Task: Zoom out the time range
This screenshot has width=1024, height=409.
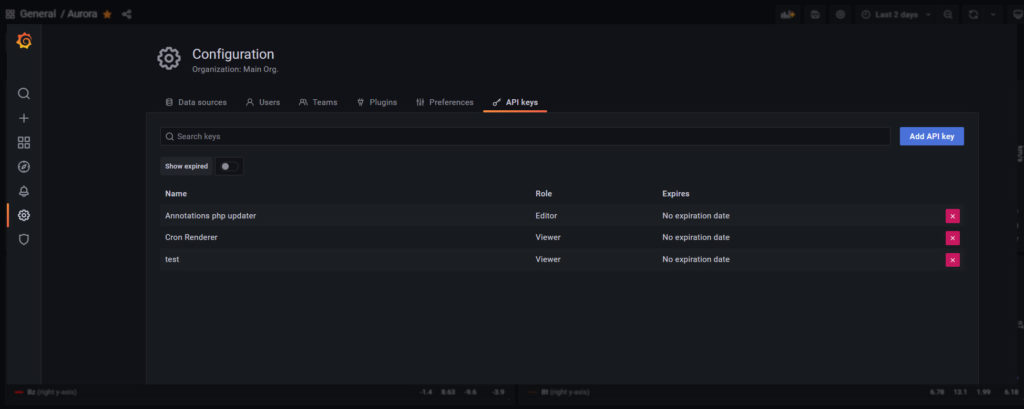Action: coord(948,14)
